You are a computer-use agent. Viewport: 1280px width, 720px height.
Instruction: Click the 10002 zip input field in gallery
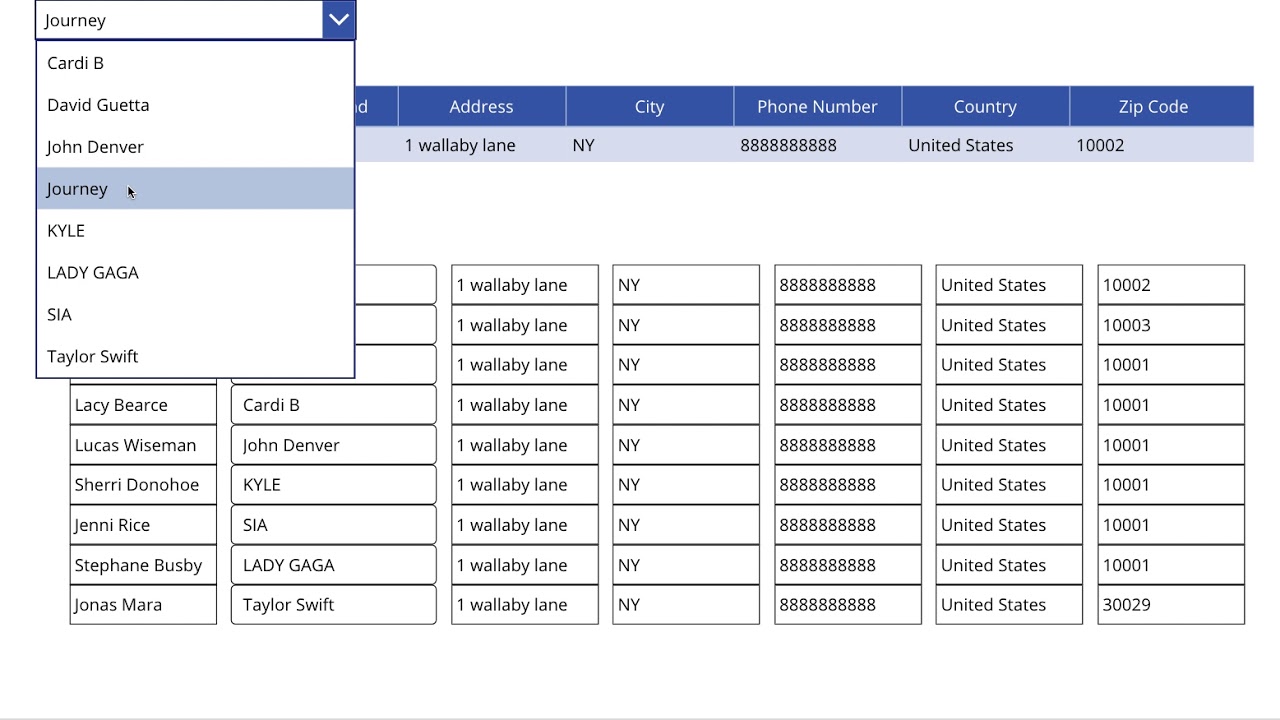1171,285
